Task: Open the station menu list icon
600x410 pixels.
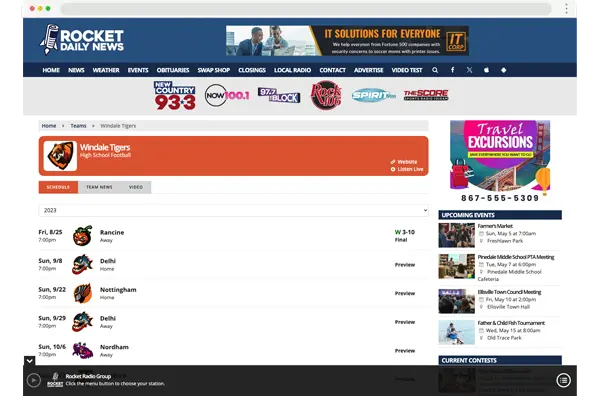Action: (x=564, y=380)
